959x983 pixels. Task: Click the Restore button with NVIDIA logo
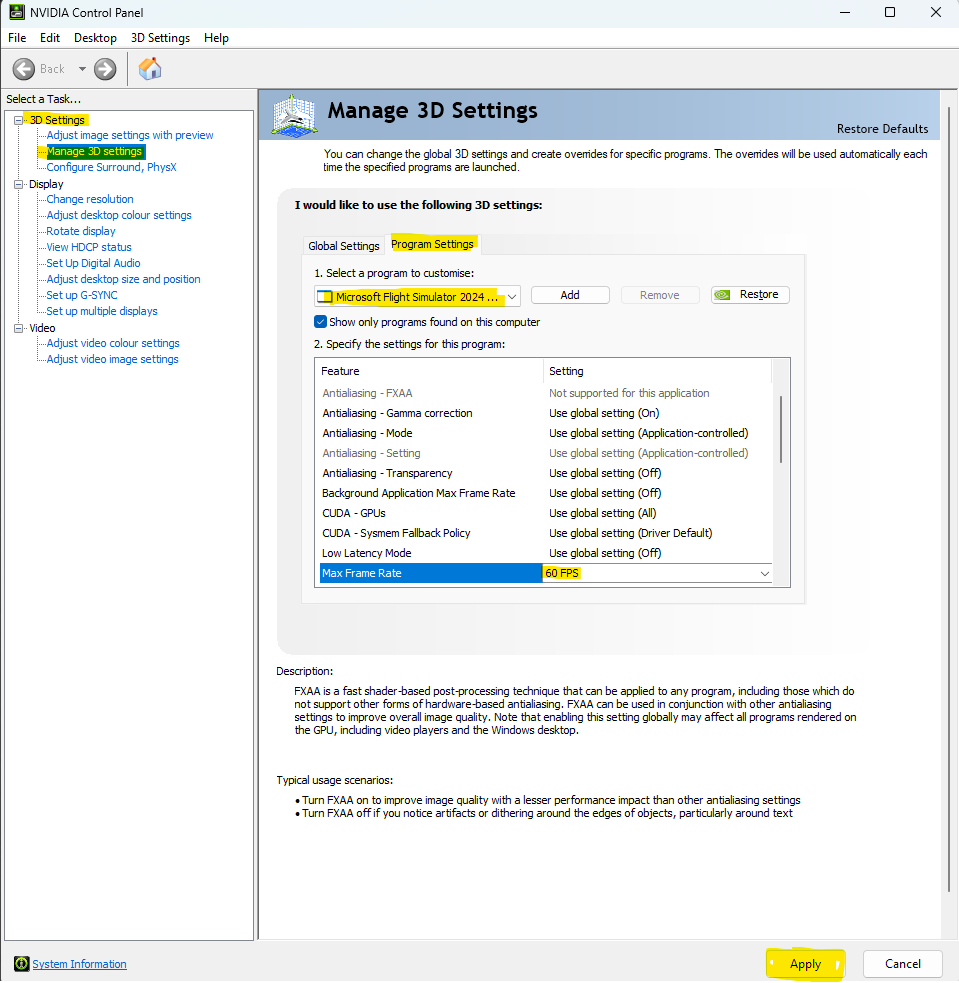pos(750,295)
